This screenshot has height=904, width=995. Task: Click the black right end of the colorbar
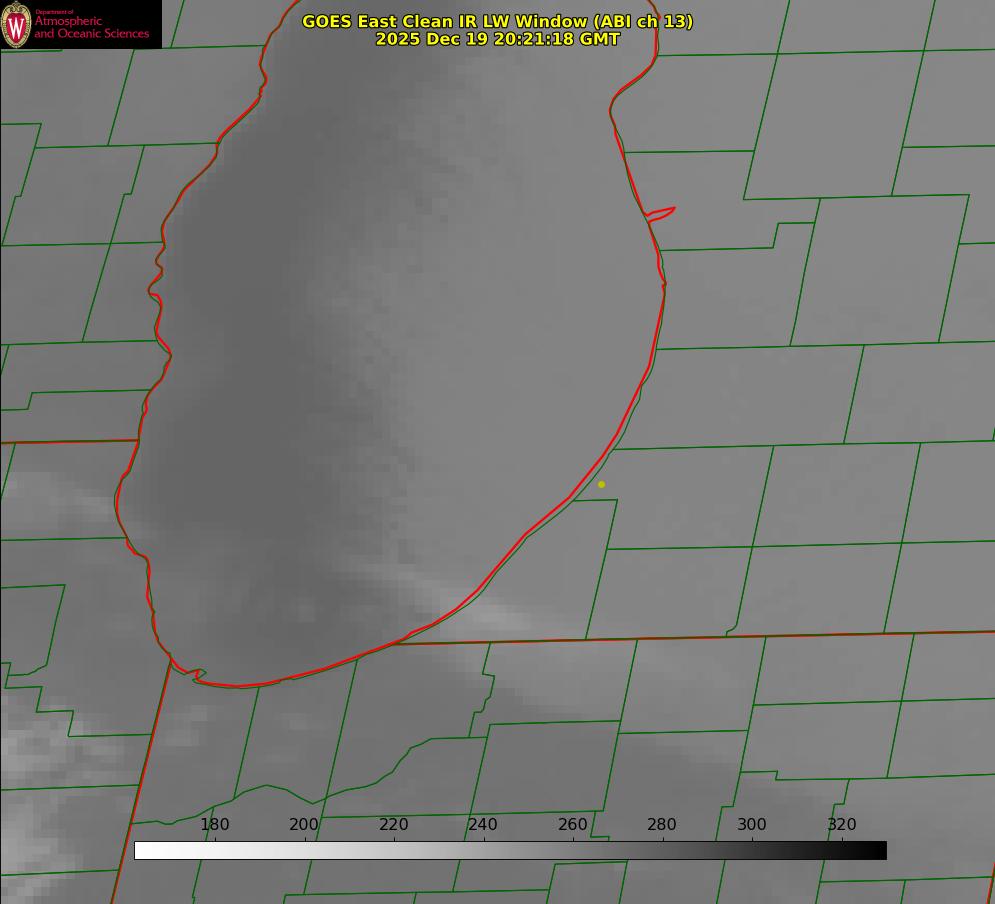[879, 850]
